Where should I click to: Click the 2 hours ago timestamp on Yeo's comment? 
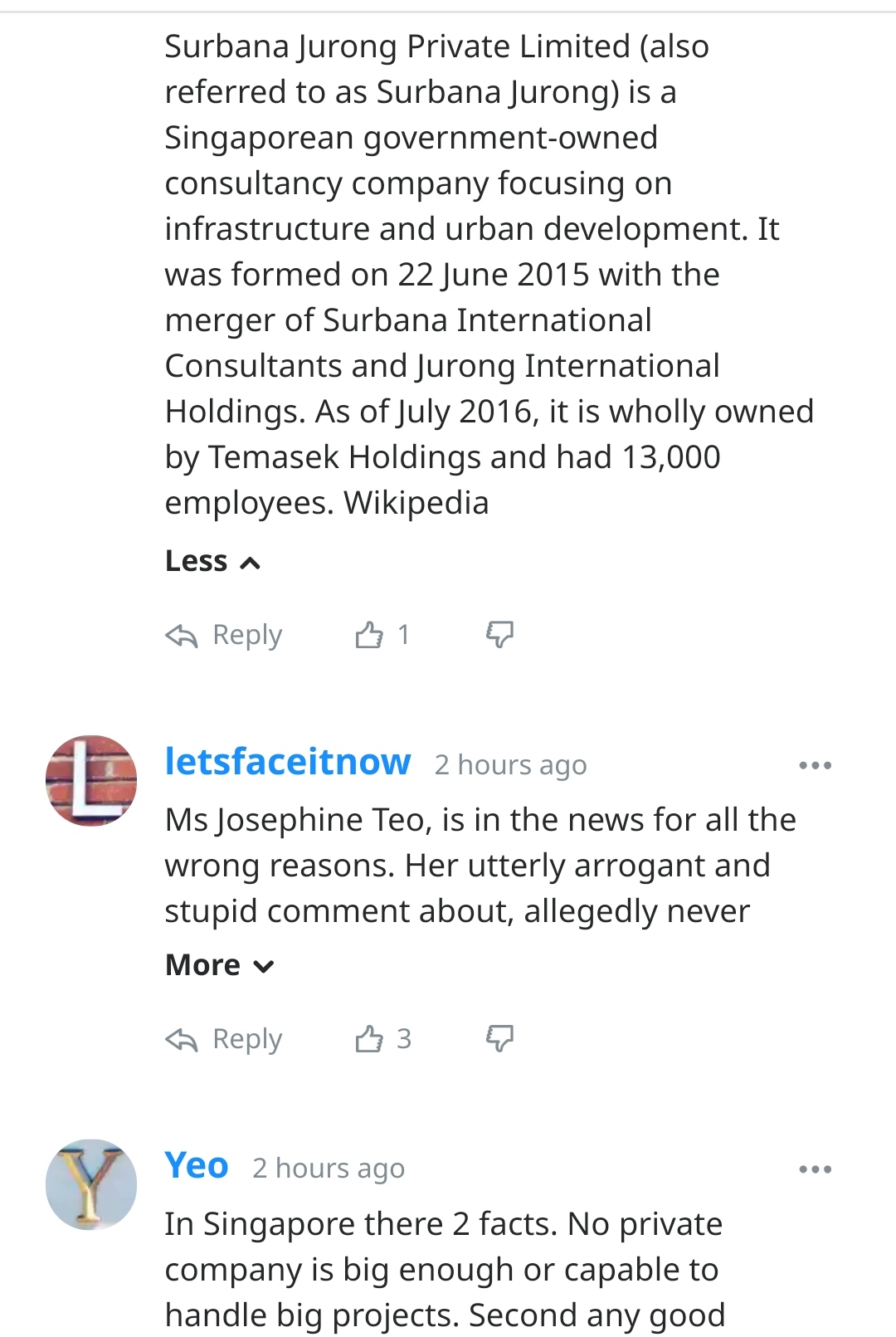[329, 1169]
